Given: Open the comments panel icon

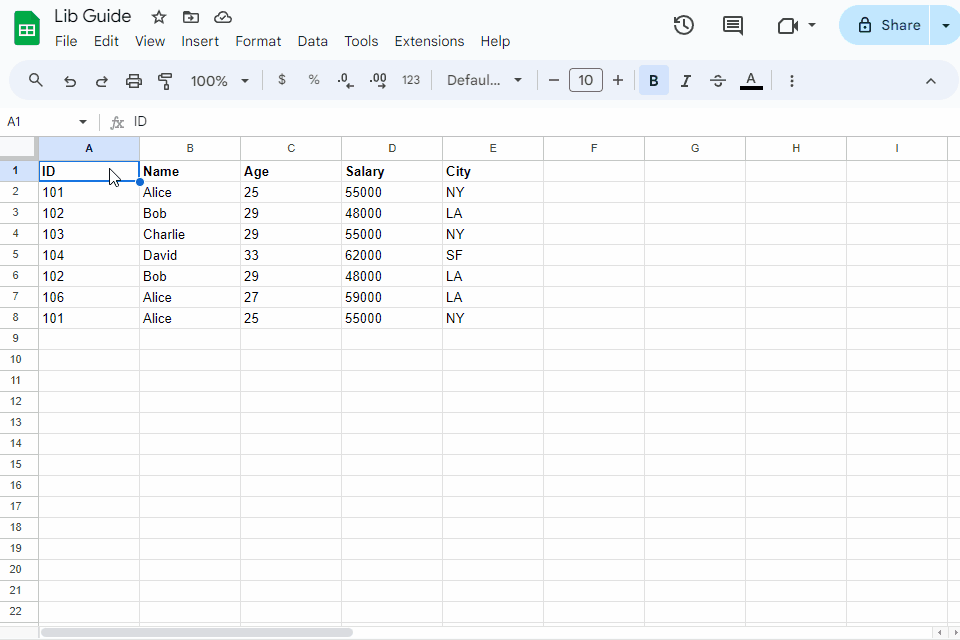Looking at the screenshot, I should tap(733, 25).
